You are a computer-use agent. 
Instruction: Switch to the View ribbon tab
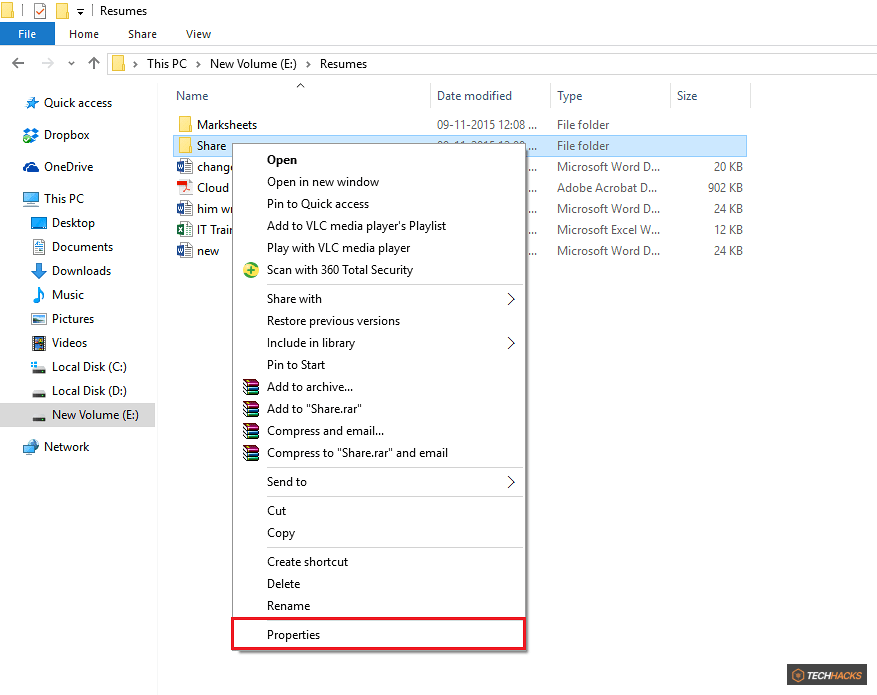pyautogui.click(x=197, y=33)
